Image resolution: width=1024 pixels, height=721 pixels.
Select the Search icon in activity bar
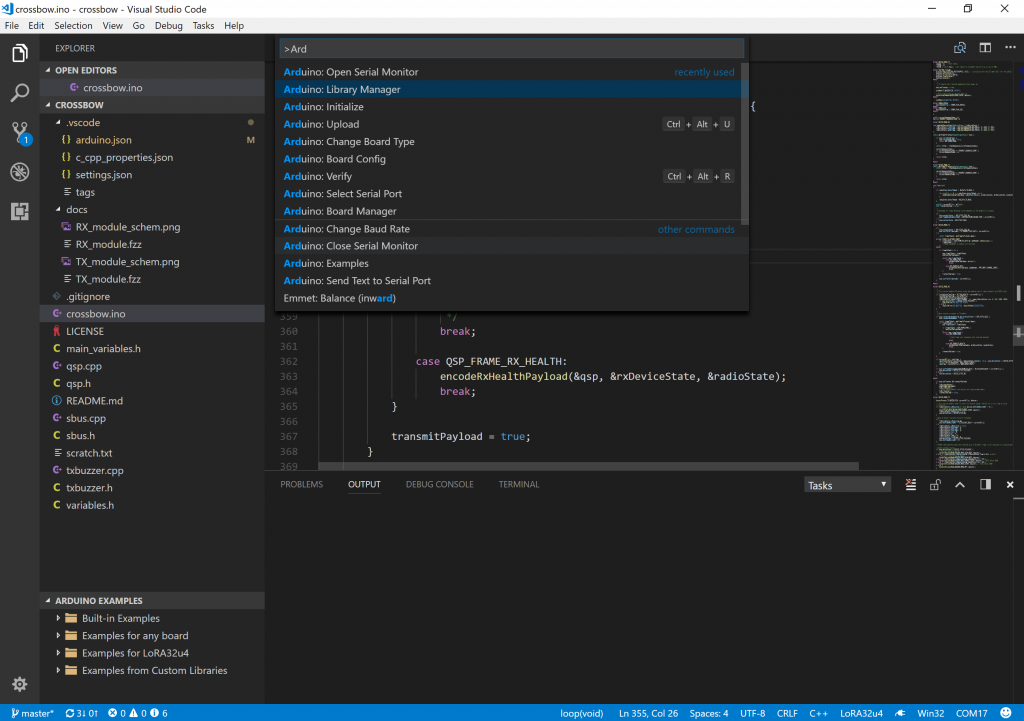(20, 92)
